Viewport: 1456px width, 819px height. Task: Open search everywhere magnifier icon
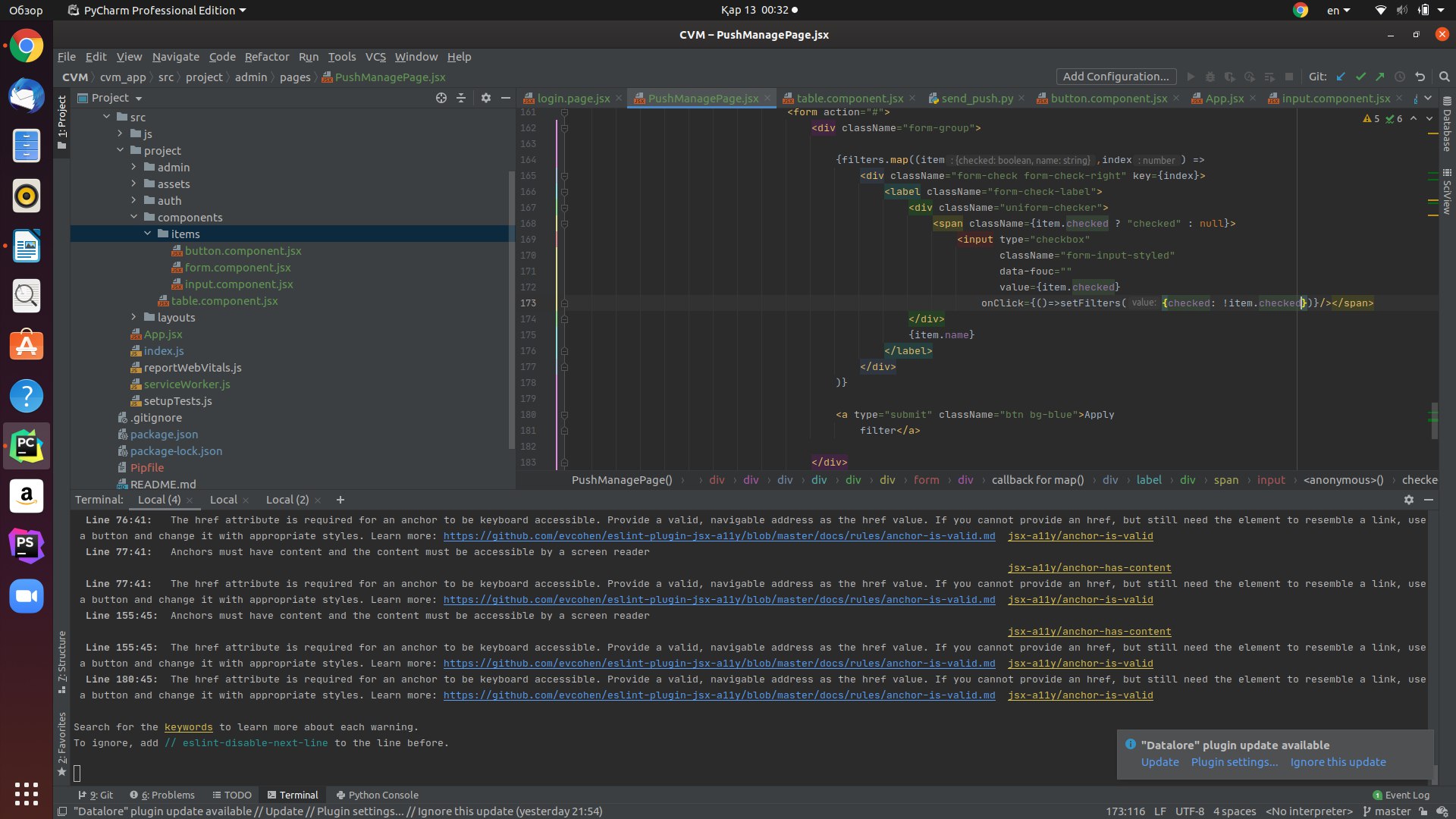click(1444, 77)
